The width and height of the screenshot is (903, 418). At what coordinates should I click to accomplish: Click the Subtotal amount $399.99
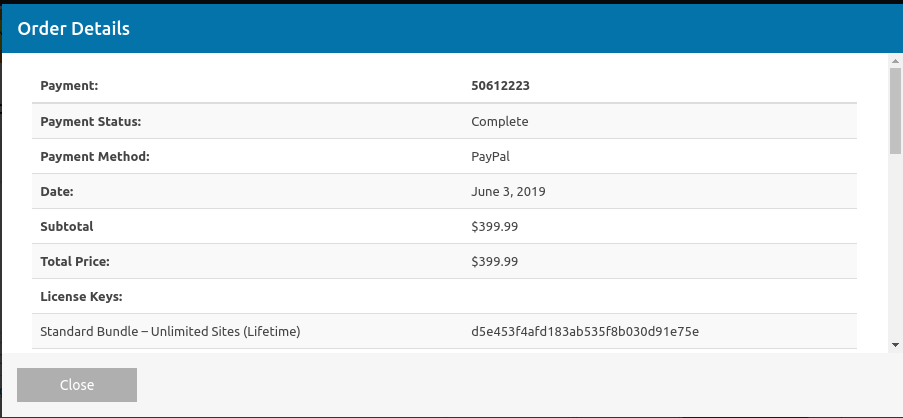(494, 226)
